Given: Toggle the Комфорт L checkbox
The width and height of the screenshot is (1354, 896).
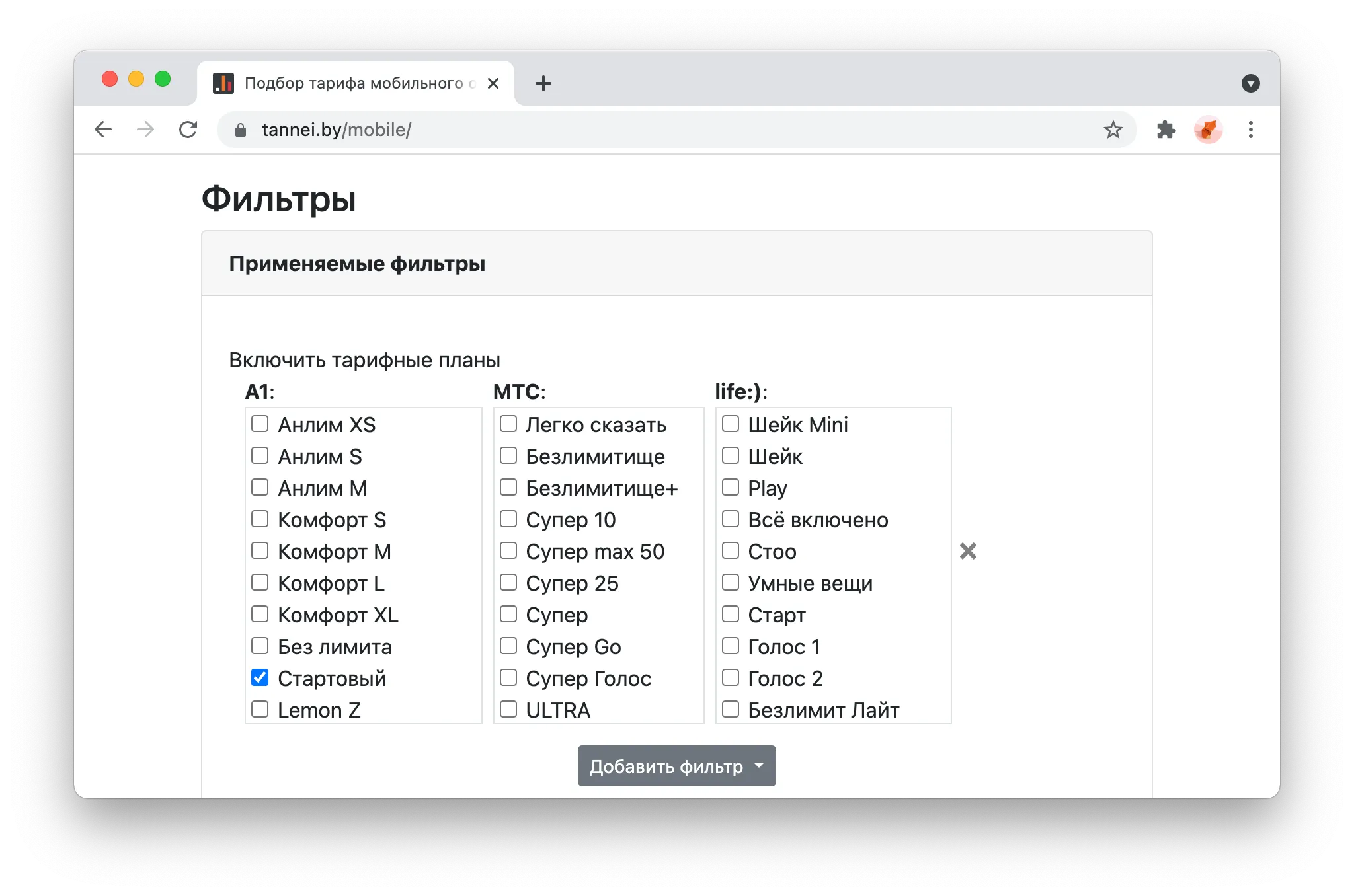Looking at the screenshot, I should pyautogui.click(x=260, y=582).
